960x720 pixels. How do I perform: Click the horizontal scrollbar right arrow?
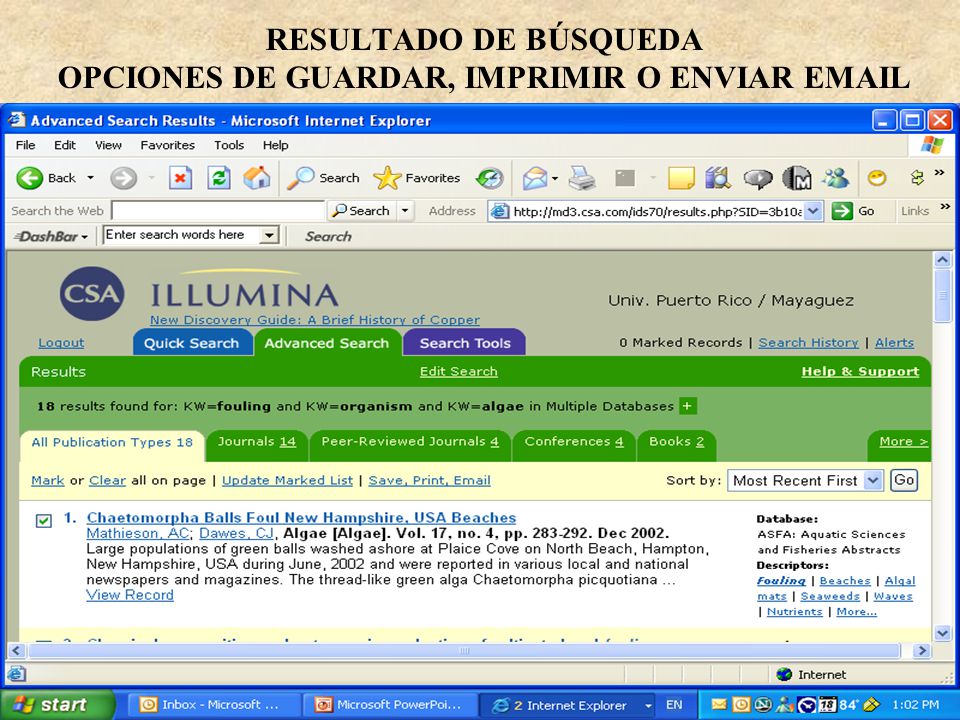(x=921, y=651)
